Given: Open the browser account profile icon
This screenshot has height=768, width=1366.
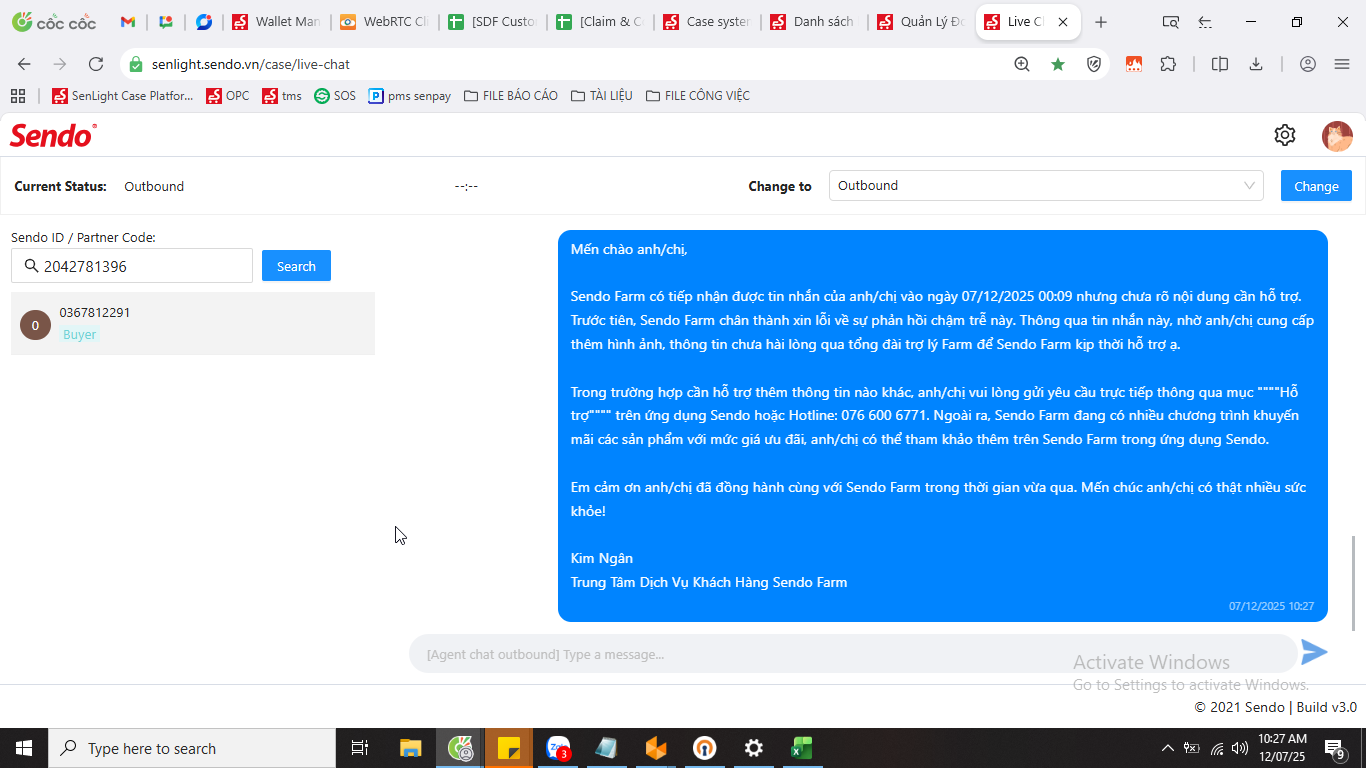Looking at the screenshot, I should 1308,64.
